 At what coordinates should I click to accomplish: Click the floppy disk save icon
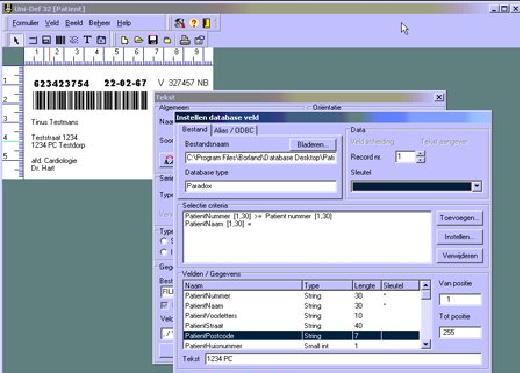(x=153, y=40)
